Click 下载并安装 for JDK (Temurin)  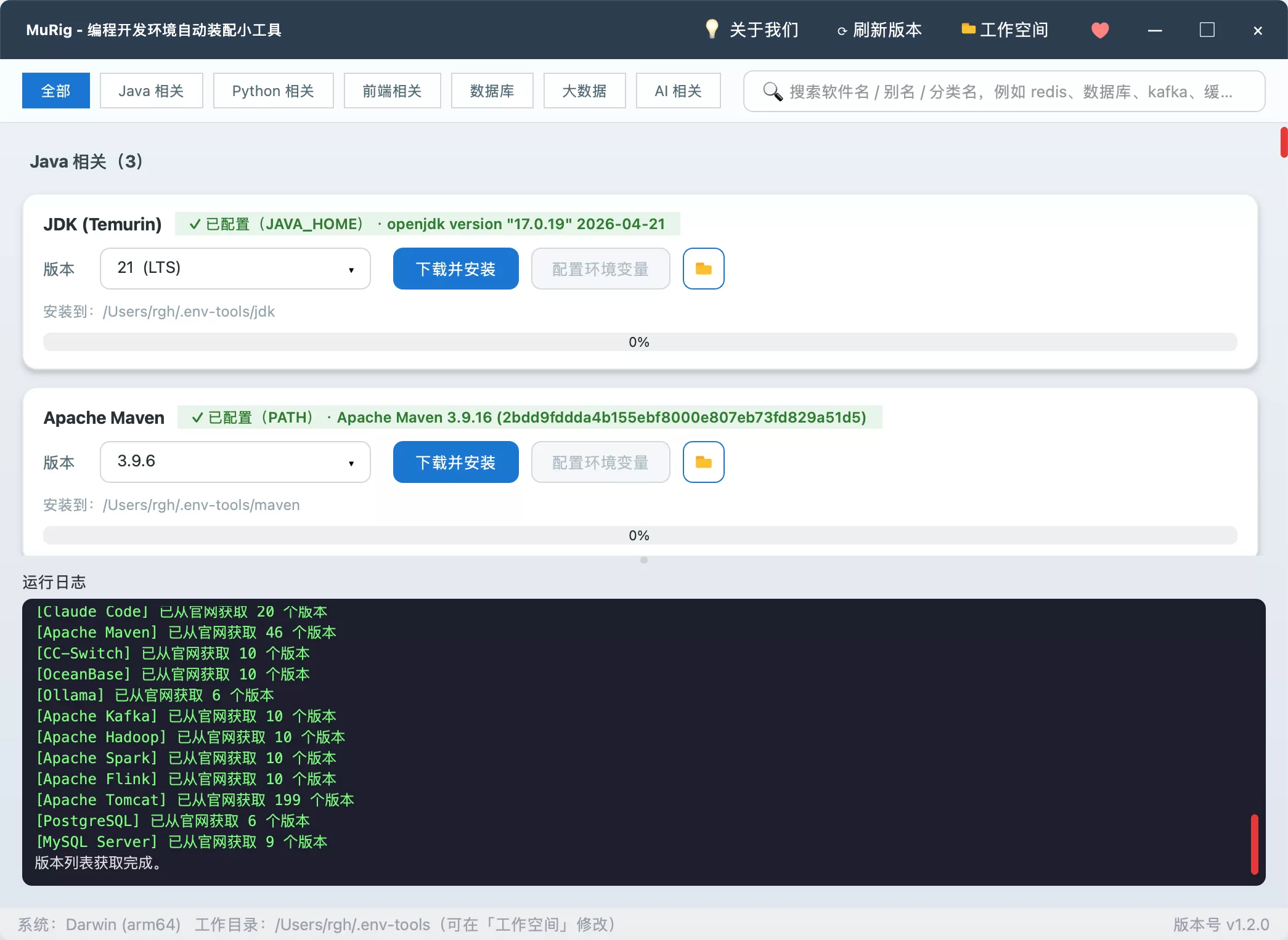[x=455, y=269]
